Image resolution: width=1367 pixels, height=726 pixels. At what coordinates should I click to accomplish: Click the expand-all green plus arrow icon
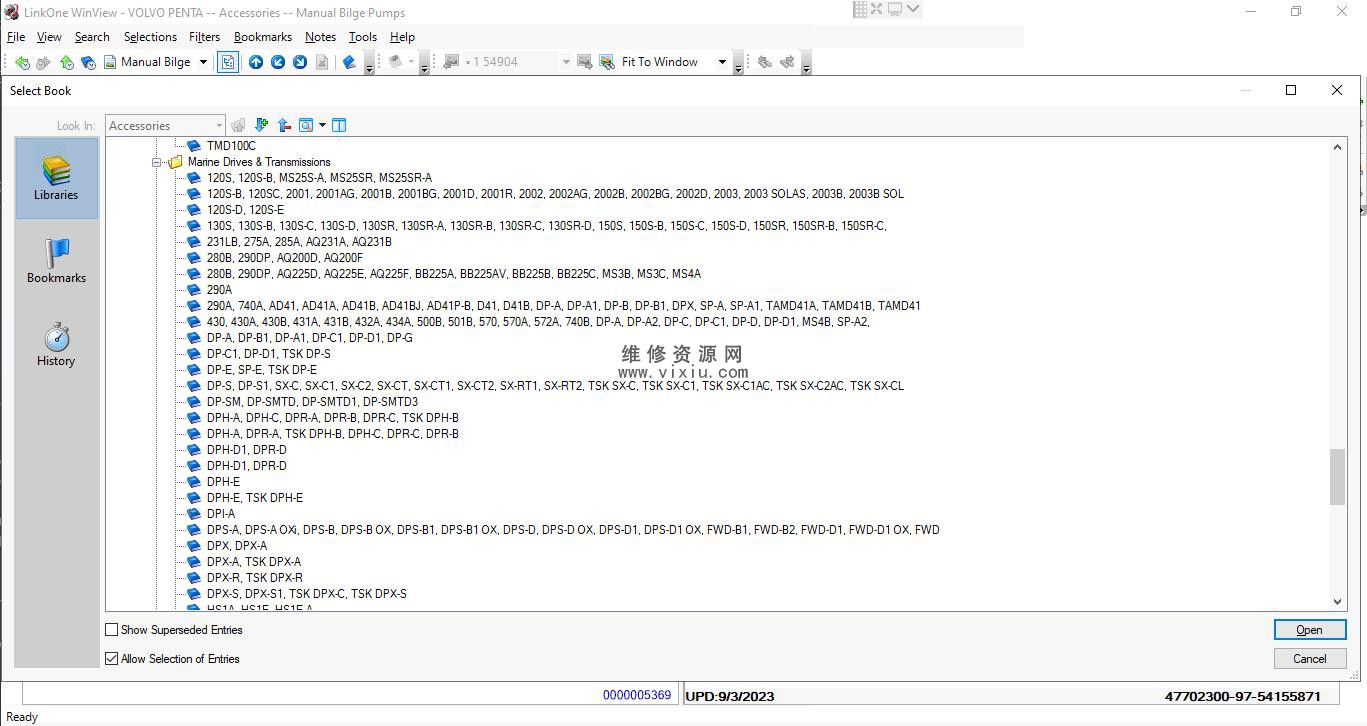[261, 125]
